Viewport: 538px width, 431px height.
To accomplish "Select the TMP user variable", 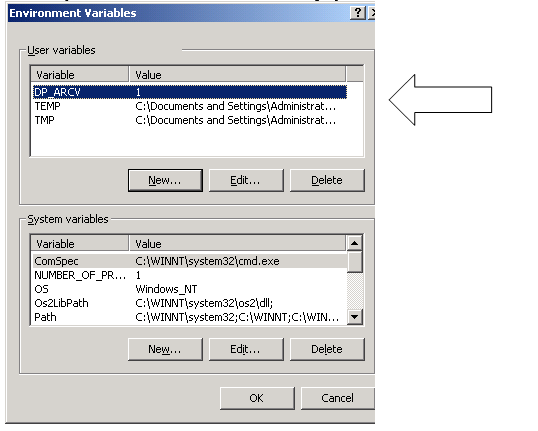I will click(190, 120).
